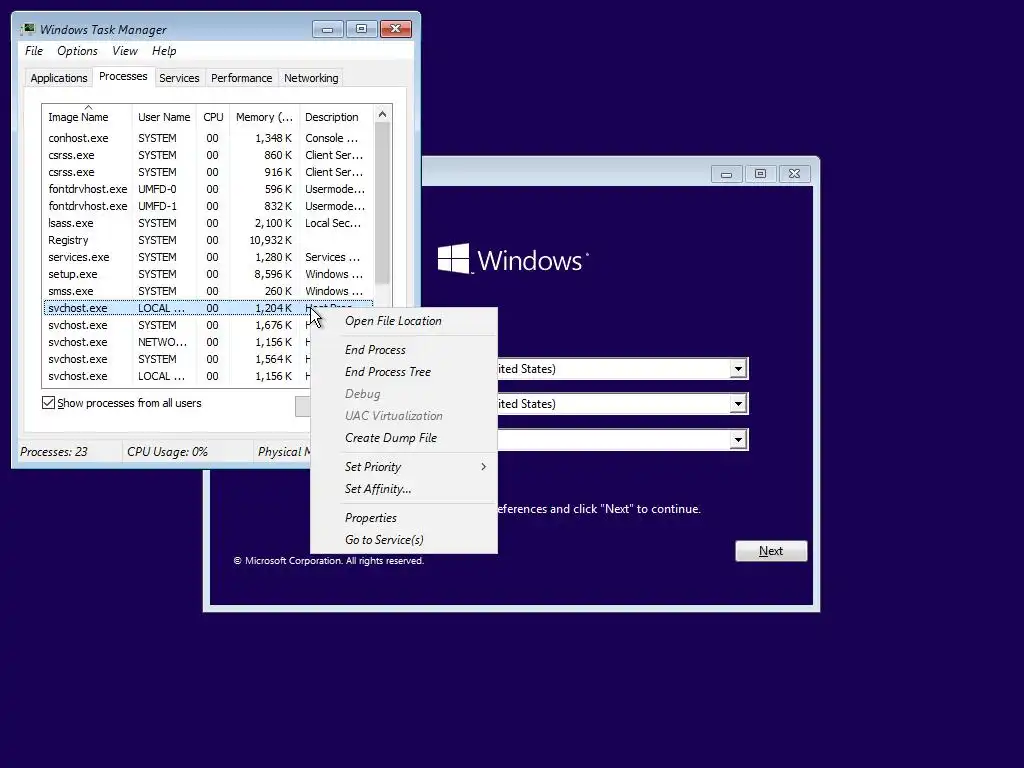The height and width of the screenshot is (768, 1024).
Task: Open the second United States dropdown in setup
Action: [x=738, y=404]
